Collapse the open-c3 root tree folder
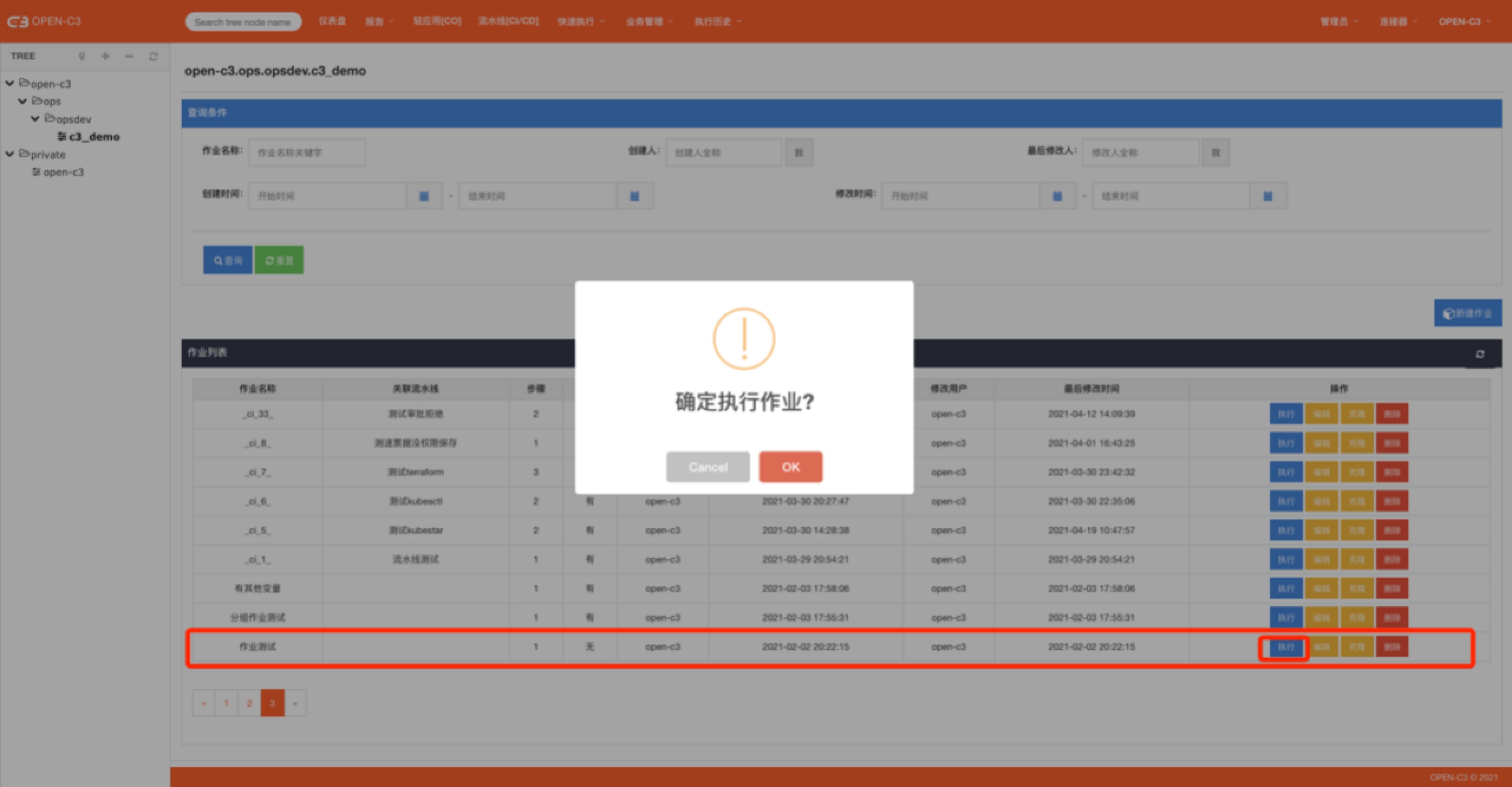1512x787 pixels. 10,83
